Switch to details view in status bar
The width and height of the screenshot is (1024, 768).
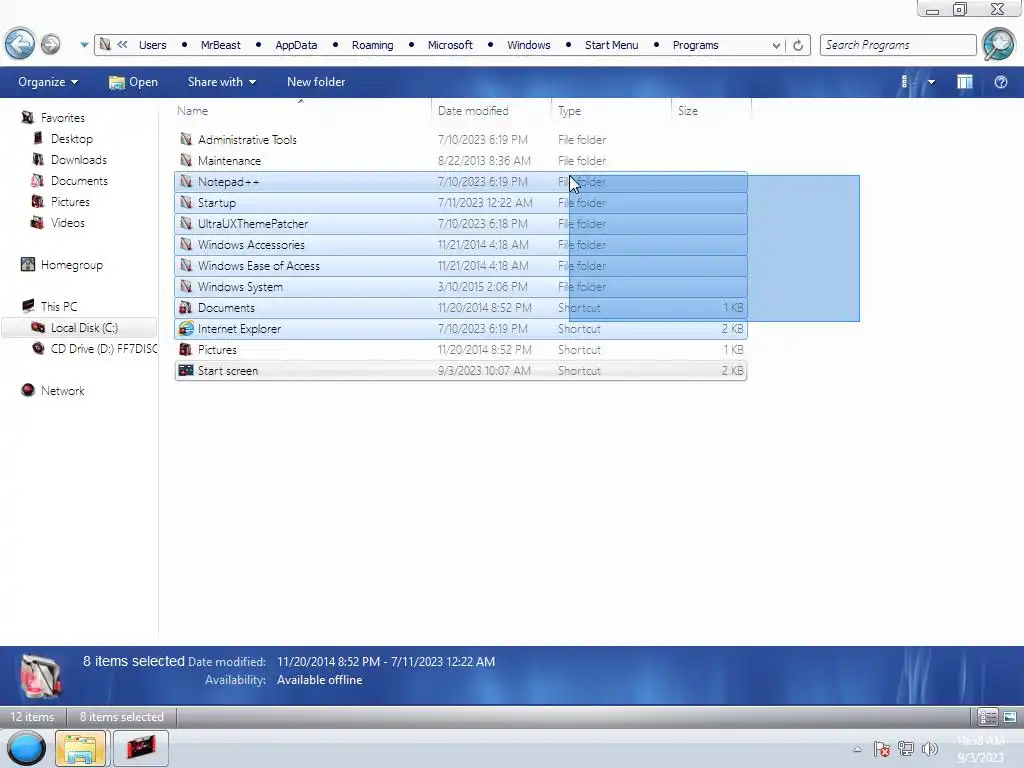987,717
